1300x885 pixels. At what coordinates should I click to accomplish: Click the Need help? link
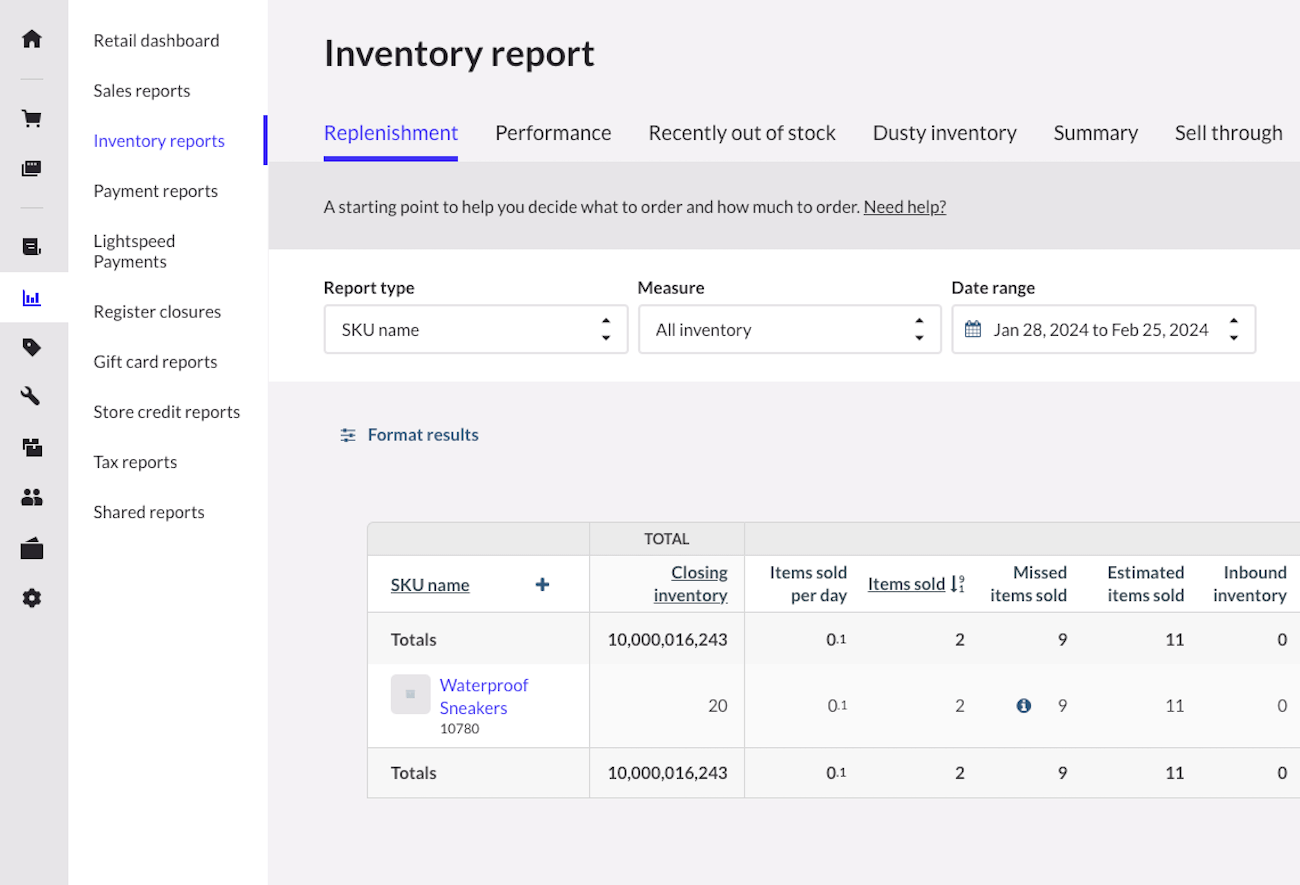click(x=904, y=206)
